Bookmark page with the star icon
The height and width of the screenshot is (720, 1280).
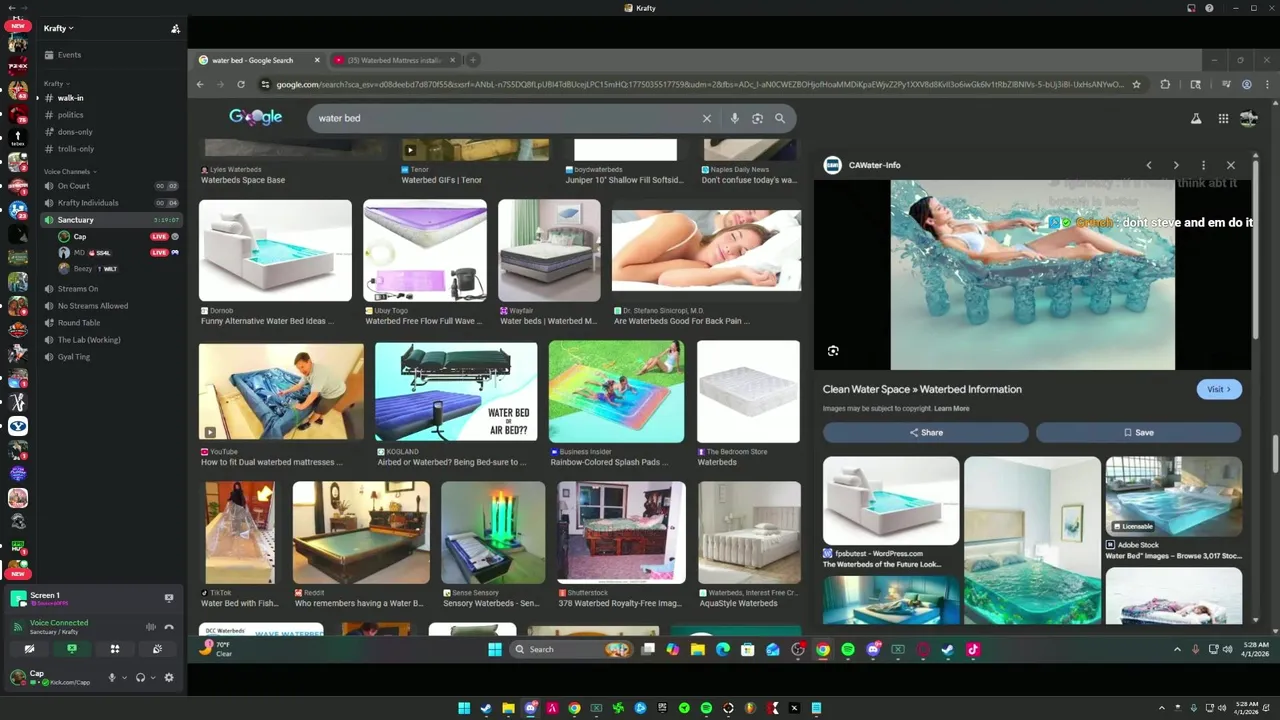[x=1136, y=85]
